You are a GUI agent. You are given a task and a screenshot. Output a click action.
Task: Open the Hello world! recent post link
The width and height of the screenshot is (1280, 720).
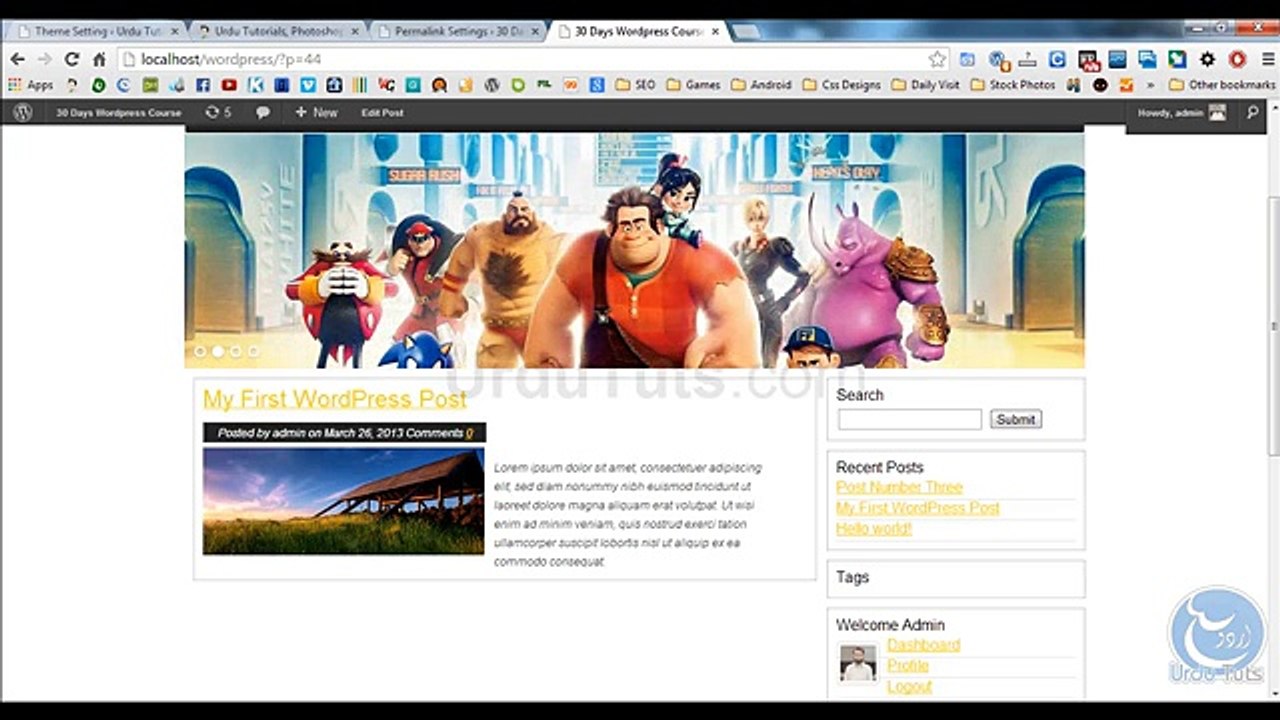[x=874, y=528]
